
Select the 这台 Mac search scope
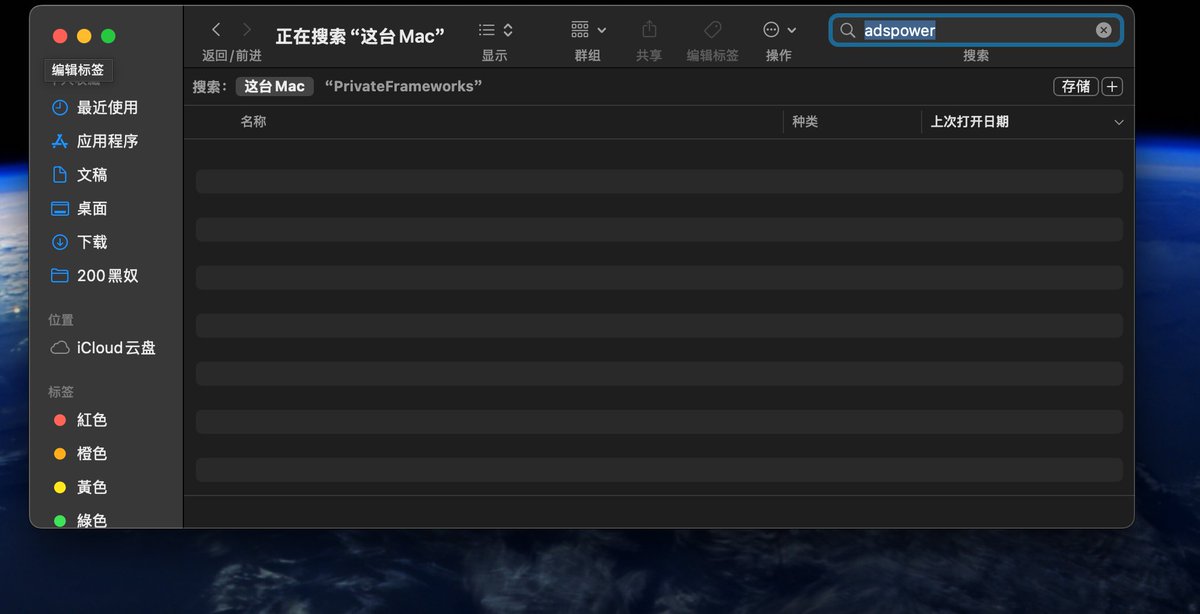274,87
